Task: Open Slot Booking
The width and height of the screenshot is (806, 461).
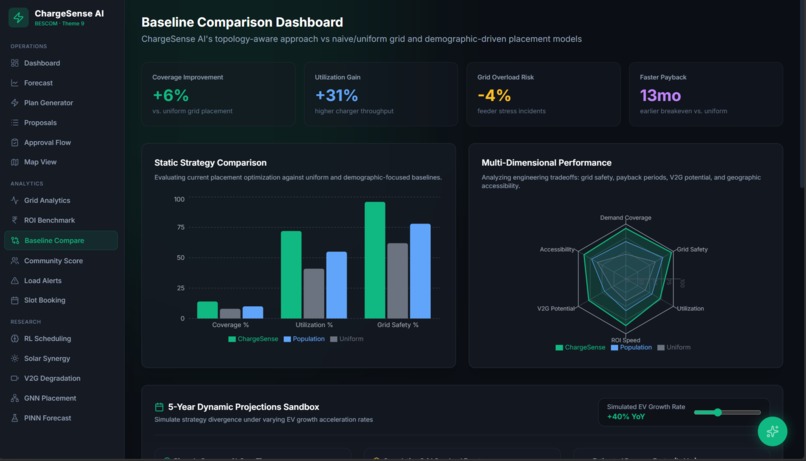Action: pos(61,300)
